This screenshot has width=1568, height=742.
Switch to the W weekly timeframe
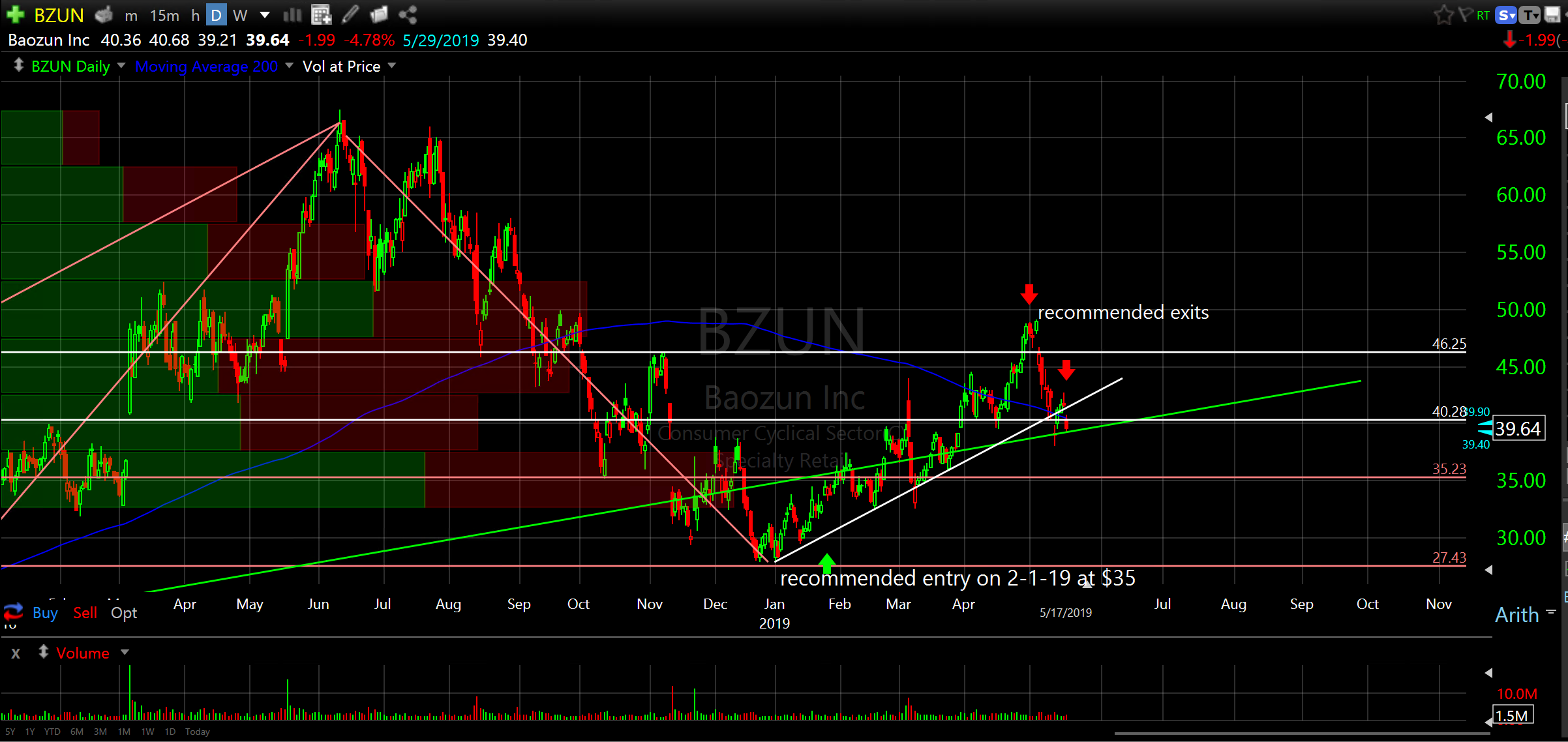pyautogui.click(x=240, y=15)
